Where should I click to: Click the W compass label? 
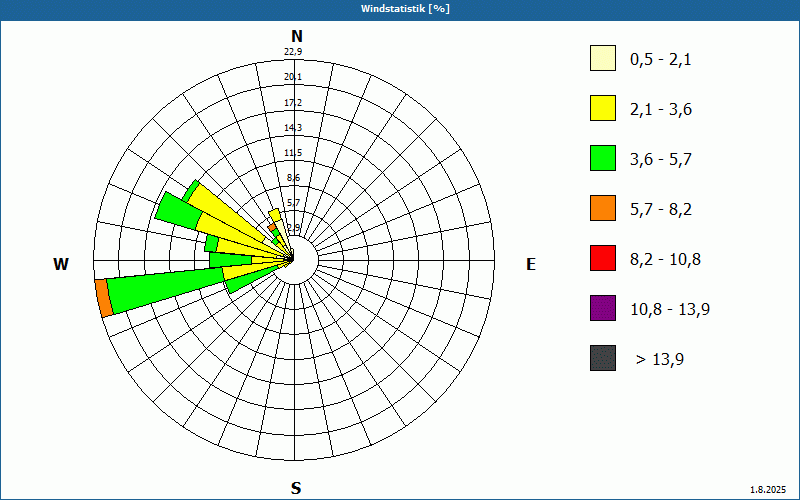[x=61, y=264]
